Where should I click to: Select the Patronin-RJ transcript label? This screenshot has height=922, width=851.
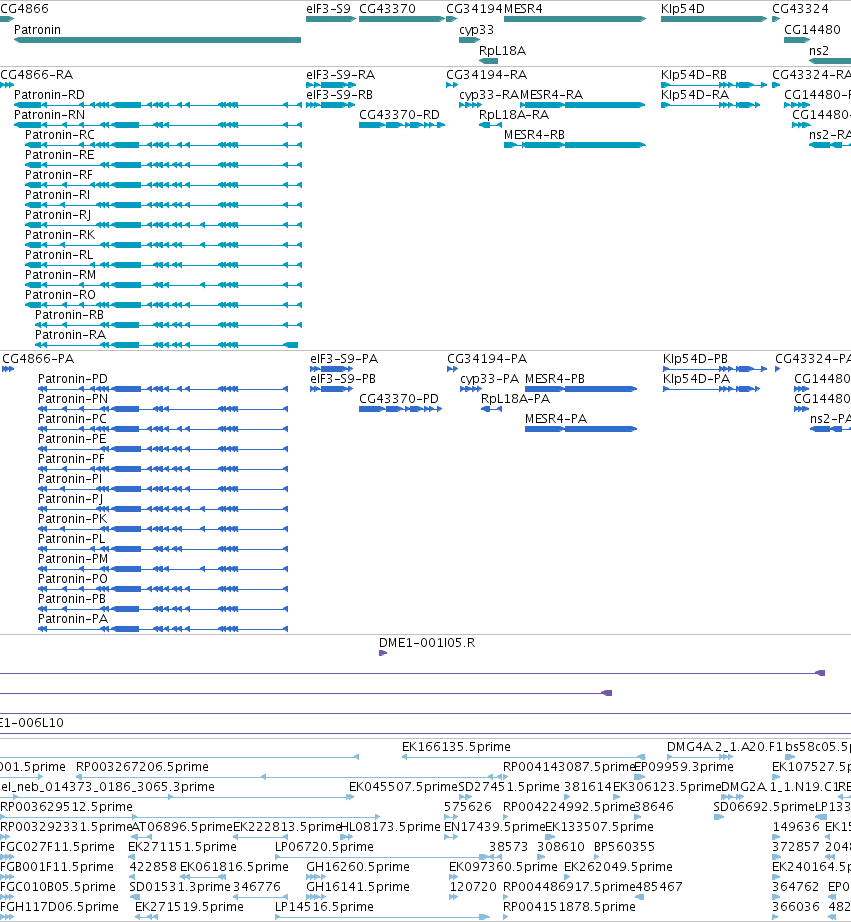click(58, 215)
